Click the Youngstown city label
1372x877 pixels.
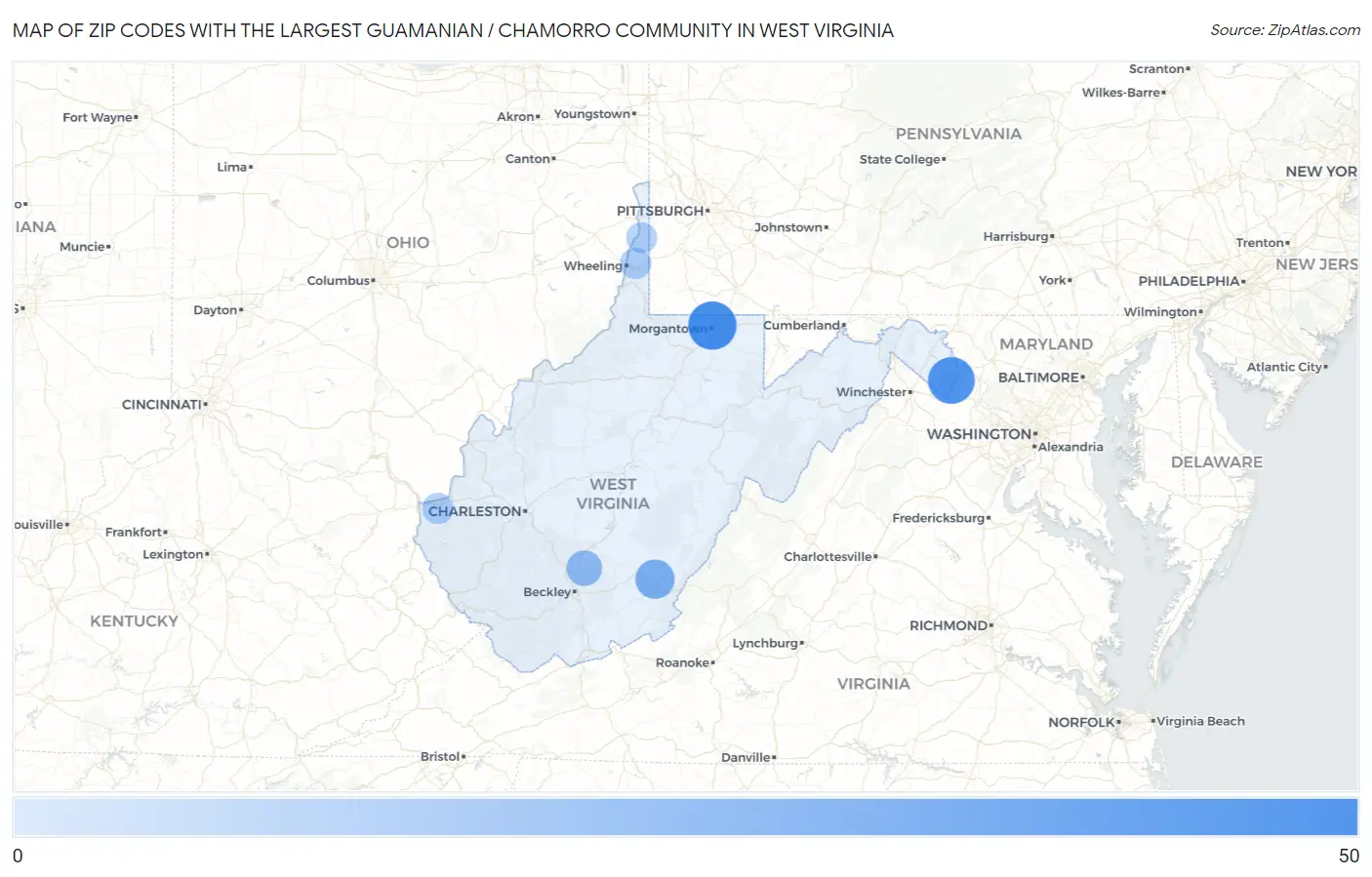point(592,114)
